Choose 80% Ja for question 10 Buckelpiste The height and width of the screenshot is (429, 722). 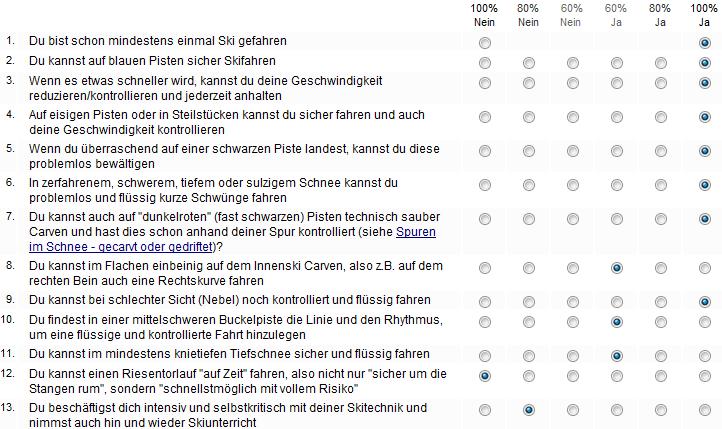(x=660, y=322)
